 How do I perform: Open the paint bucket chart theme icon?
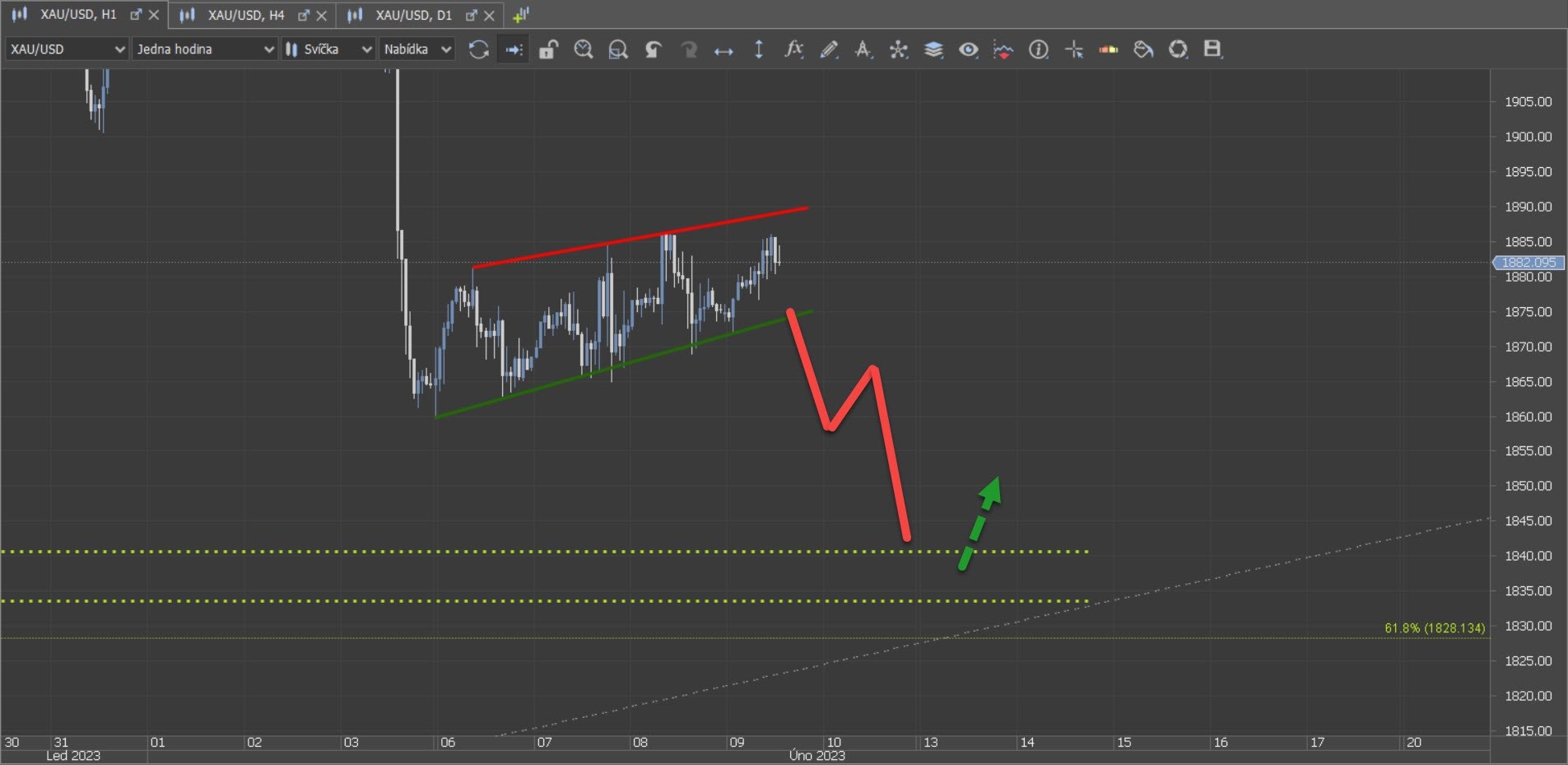pos(1144,49)
